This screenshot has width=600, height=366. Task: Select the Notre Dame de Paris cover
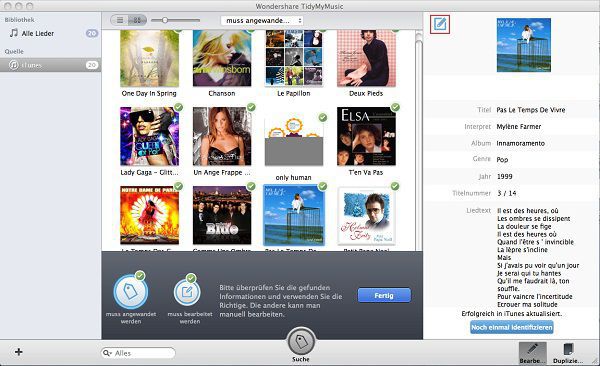click(149, 215)
